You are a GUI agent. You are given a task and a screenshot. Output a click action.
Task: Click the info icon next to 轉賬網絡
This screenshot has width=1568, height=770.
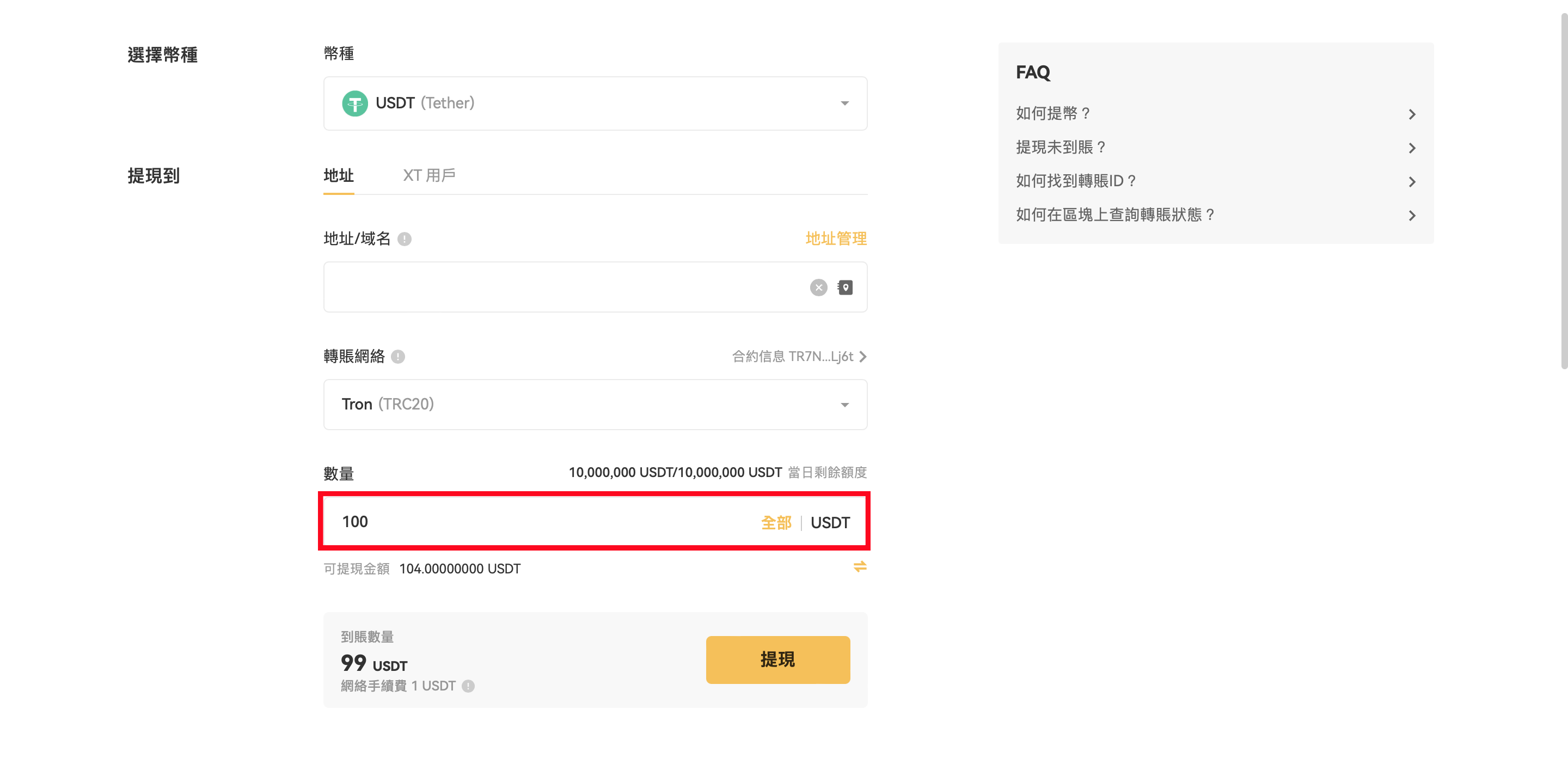[x=398, y=357]
